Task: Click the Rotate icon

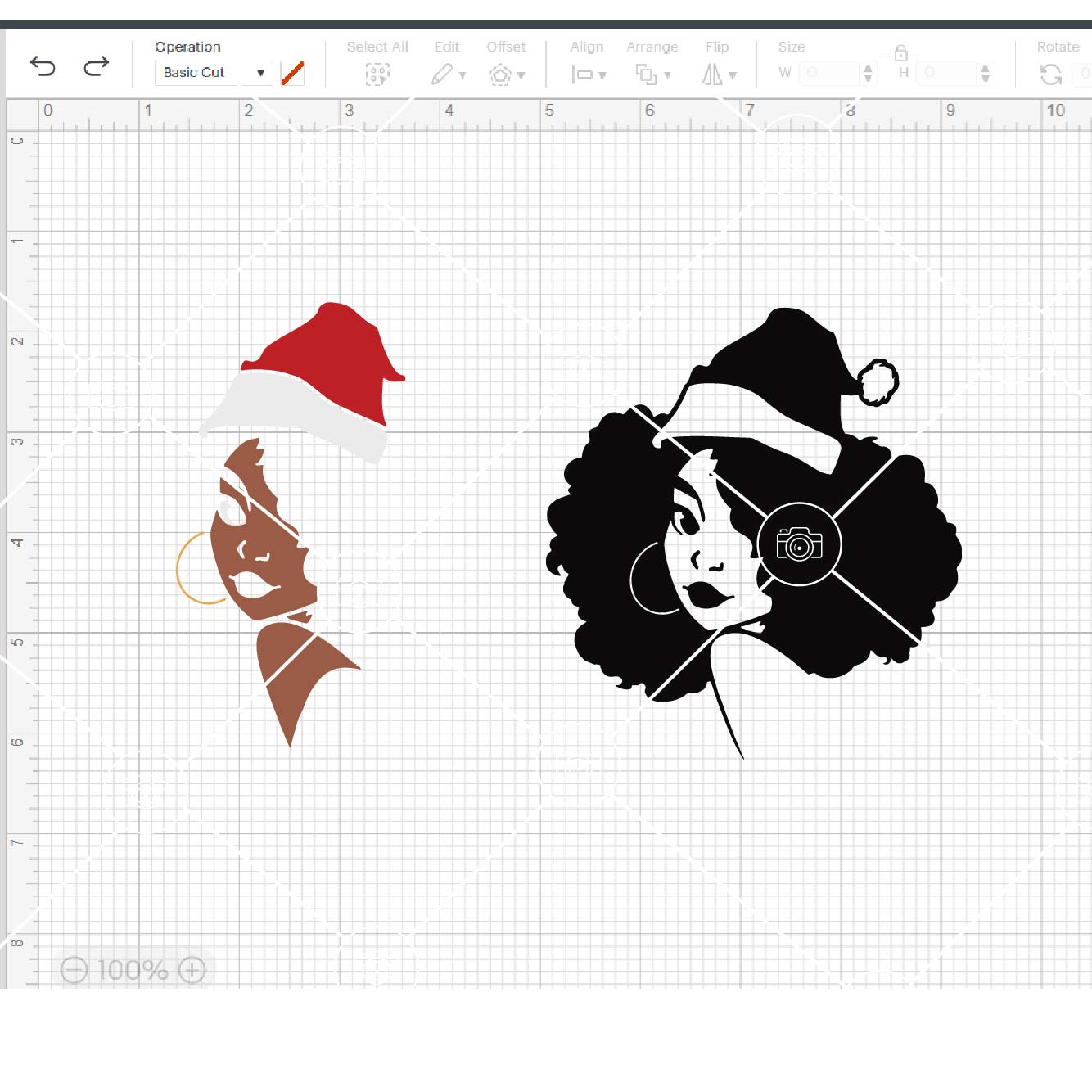Action: pyautogui.click(x=1050, y=75)
